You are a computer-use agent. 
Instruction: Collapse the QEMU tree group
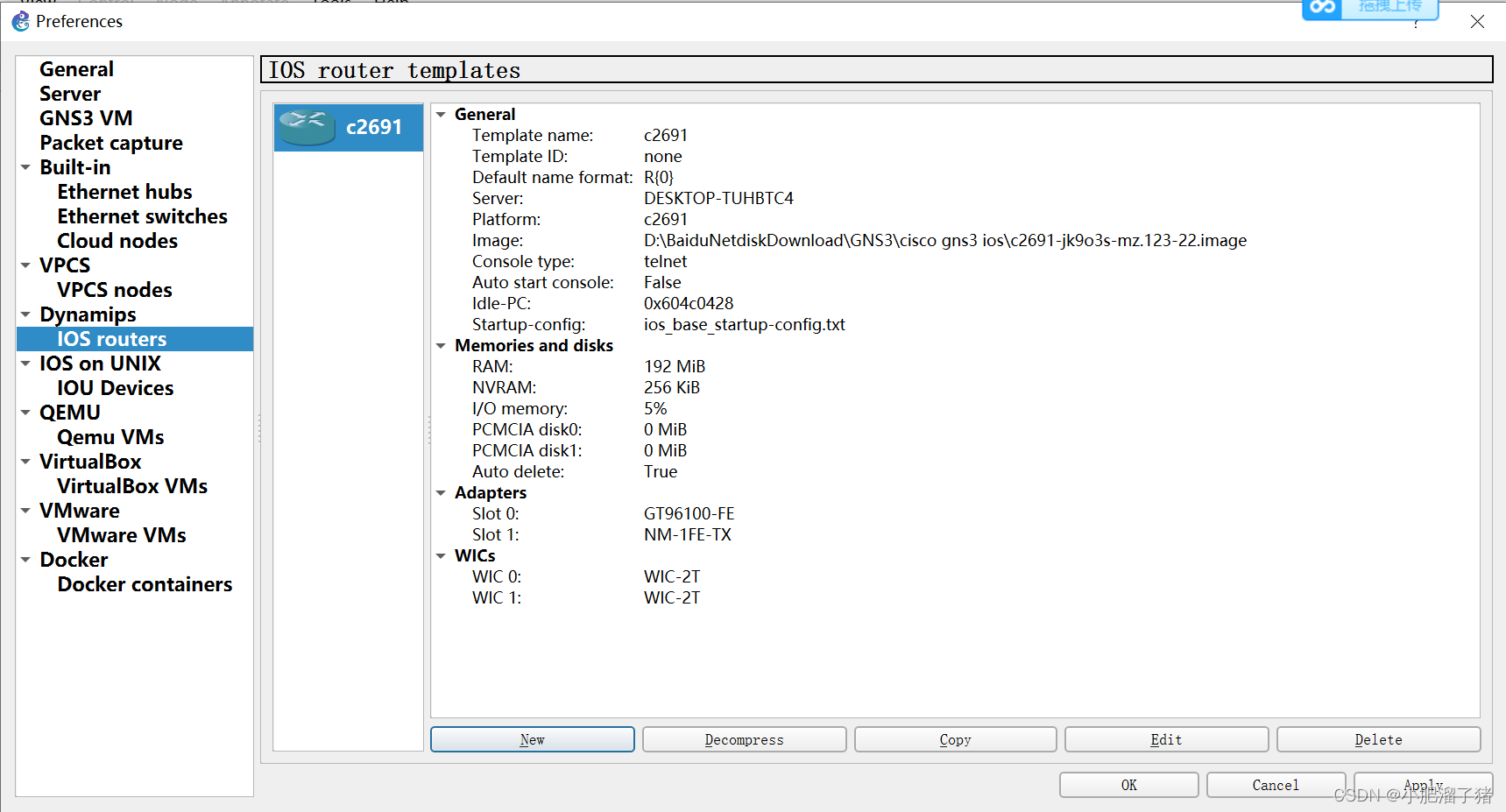[x=25, y=413]
